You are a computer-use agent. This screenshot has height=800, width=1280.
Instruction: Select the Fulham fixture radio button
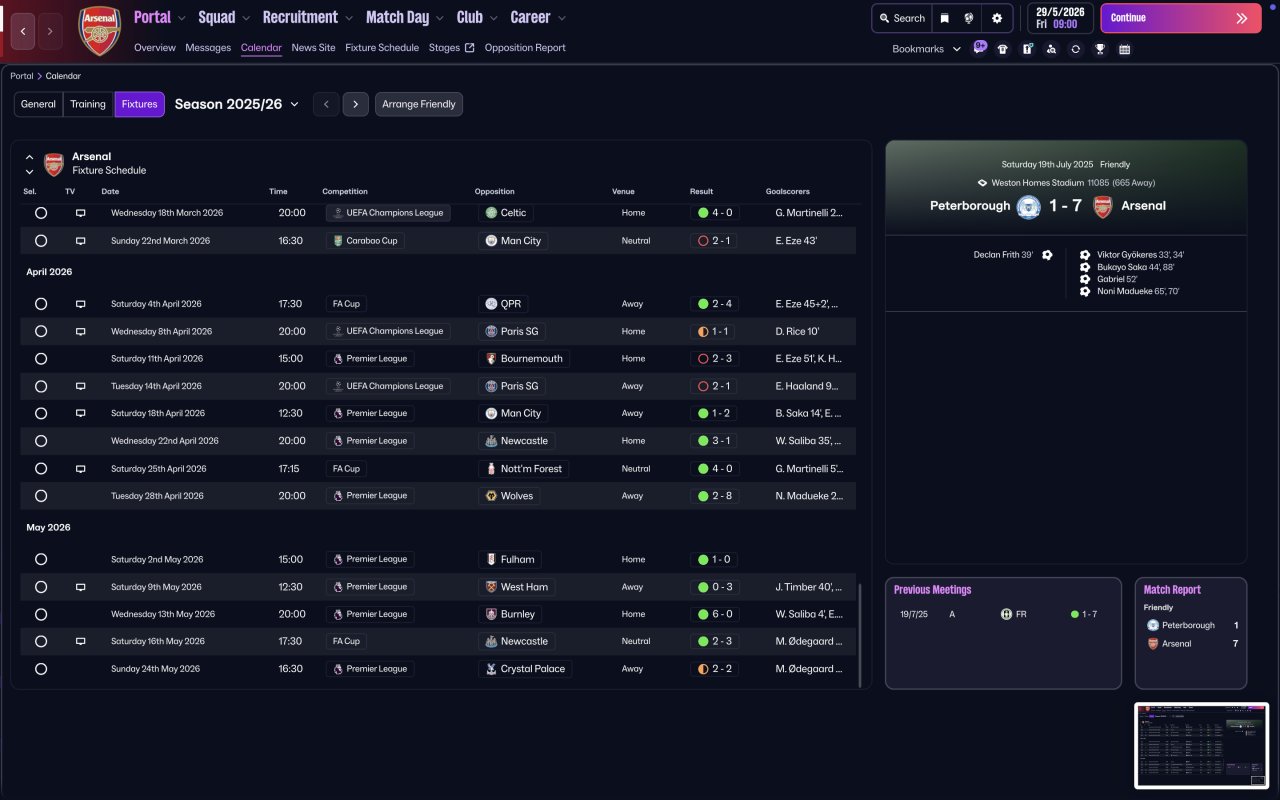click(x=41, y=560)
